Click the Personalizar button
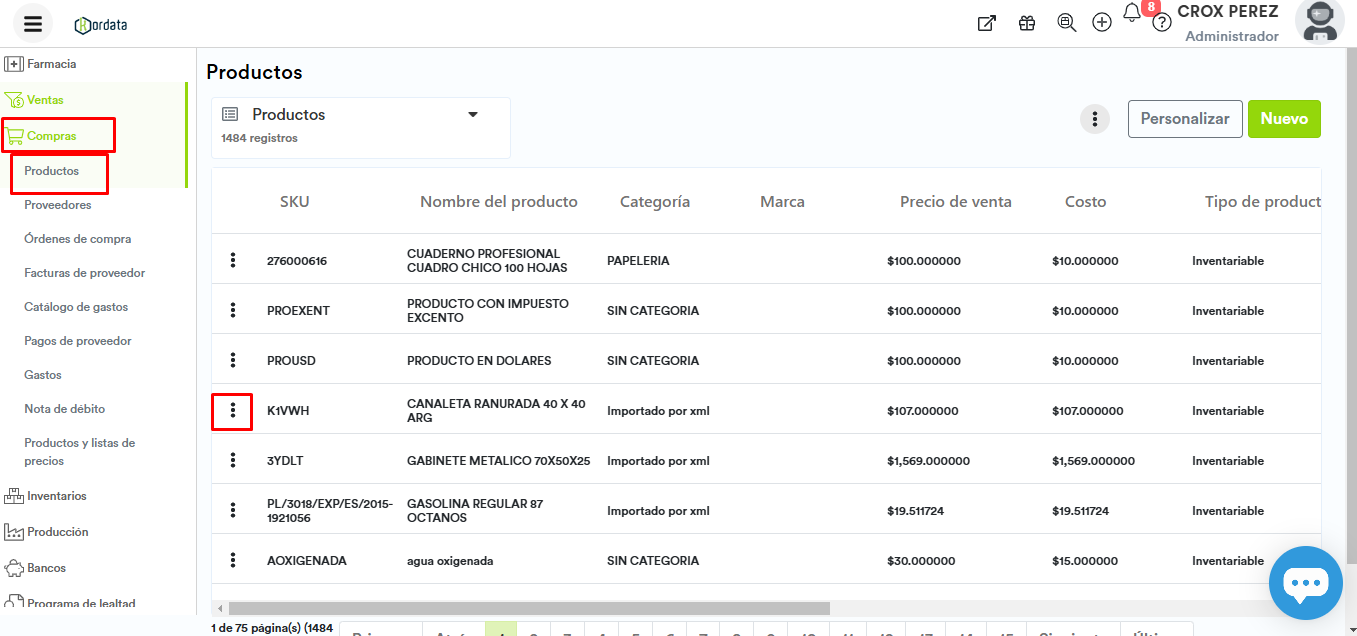The image size is (1357, 636). tap(1185, 119)
